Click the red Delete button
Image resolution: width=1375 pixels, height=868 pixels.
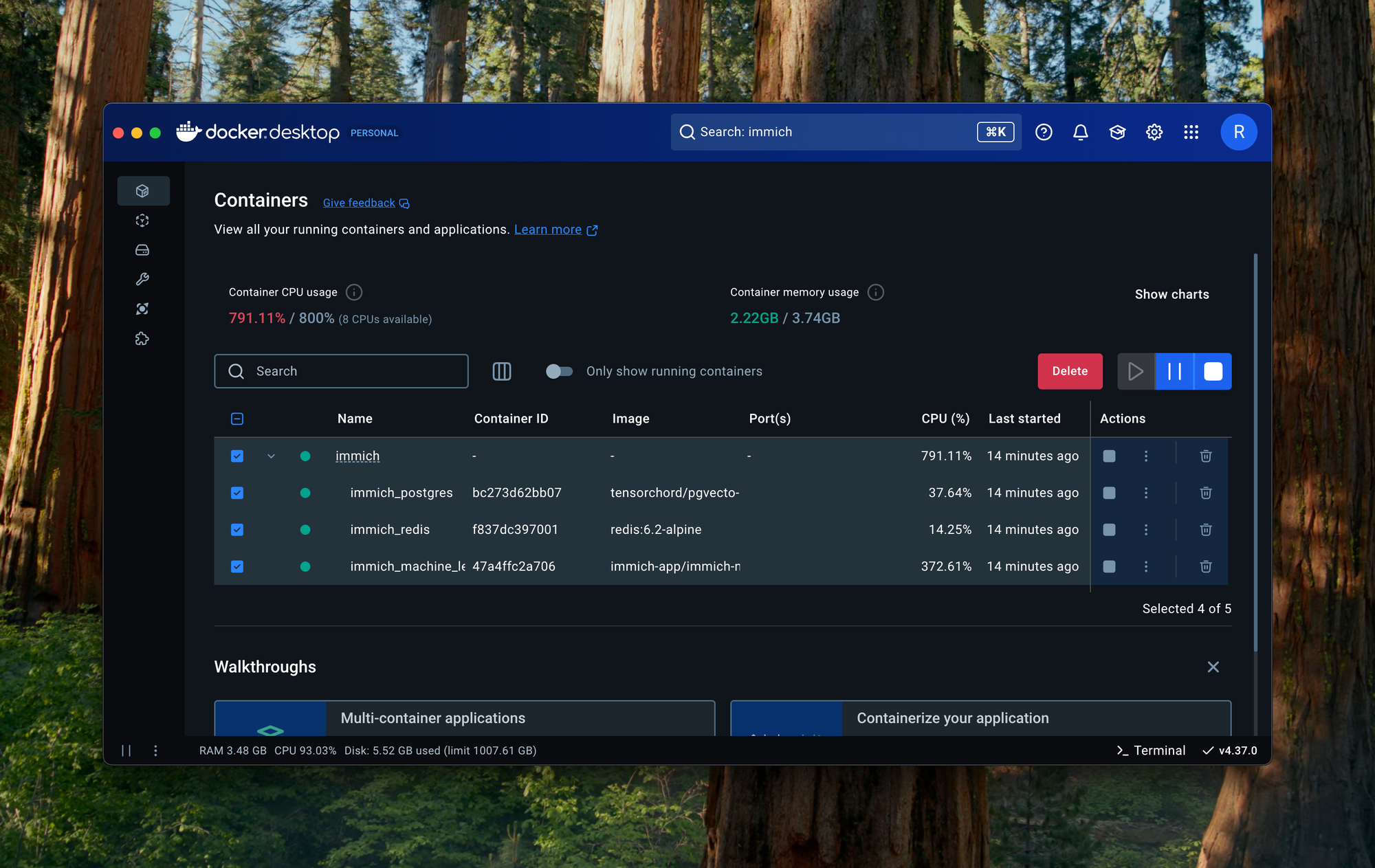1070,371
